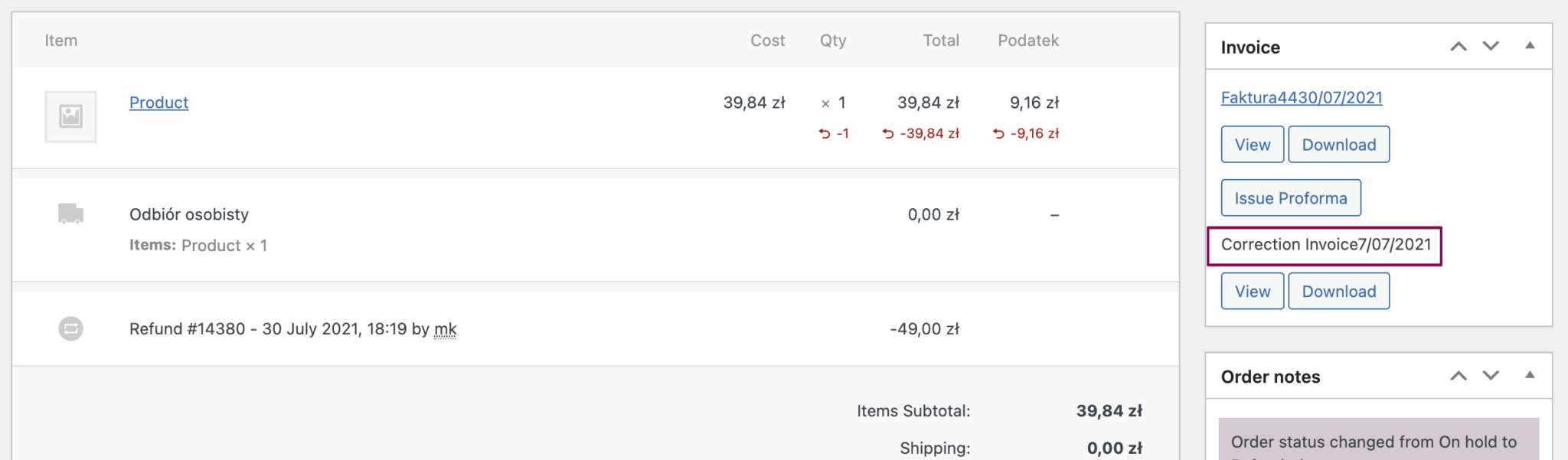
Task: Collapse the Invoice panel using its toggle triangle
Action: (x=1530, y=47)
